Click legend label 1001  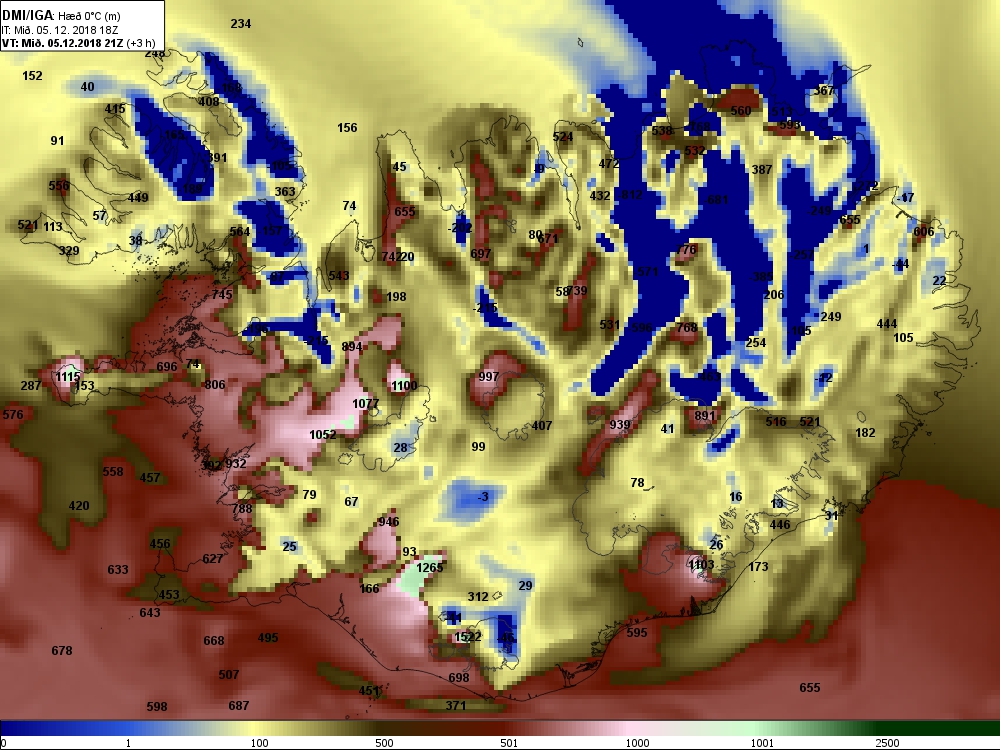coord(761,743)
